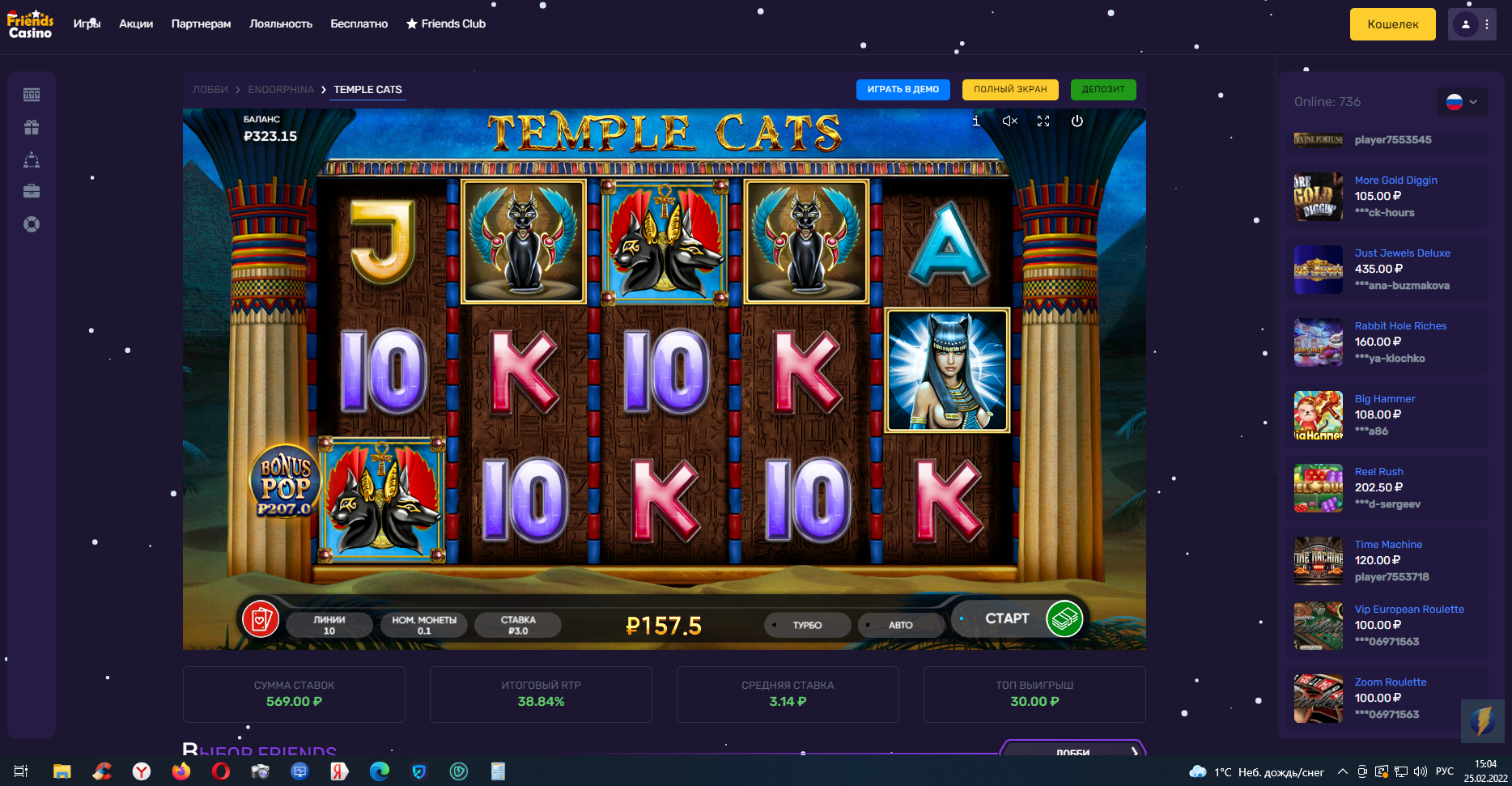Click the fullscreen arrows icon in game

[1043, 121]
